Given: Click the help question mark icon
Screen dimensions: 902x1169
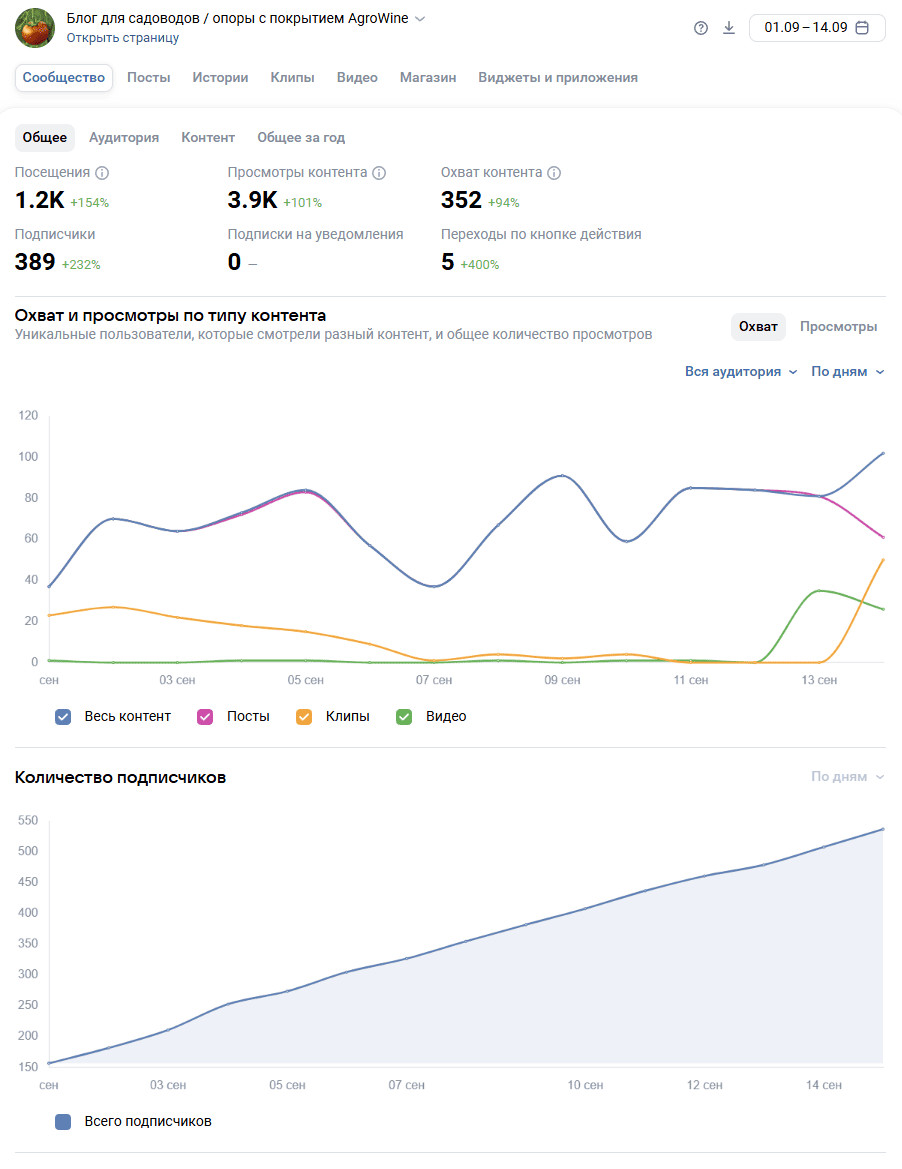Looking at the screenshot, I should pos(701,28).
